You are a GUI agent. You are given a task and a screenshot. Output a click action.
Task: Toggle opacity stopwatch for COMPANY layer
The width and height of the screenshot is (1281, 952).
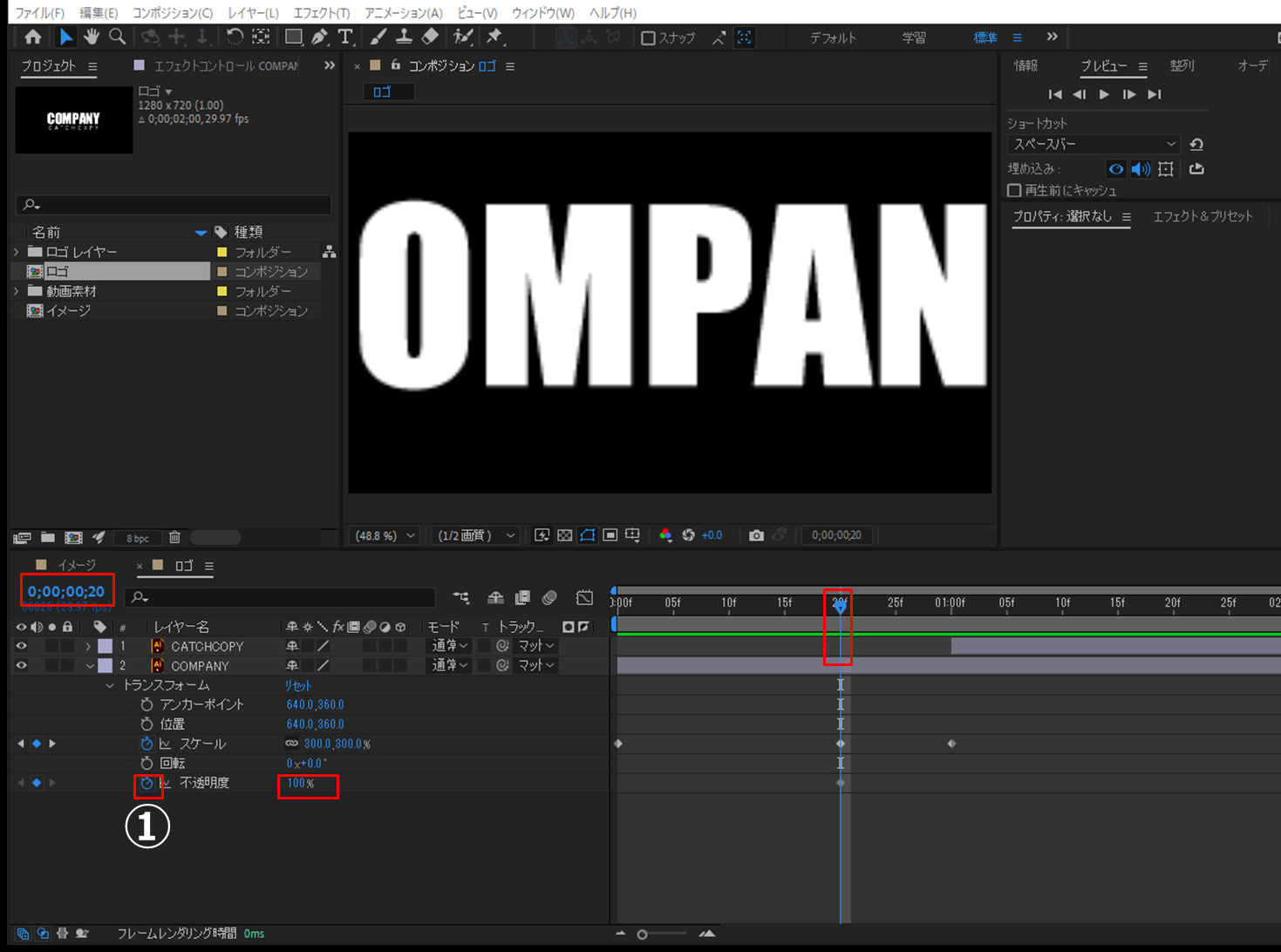click(146, 783)
